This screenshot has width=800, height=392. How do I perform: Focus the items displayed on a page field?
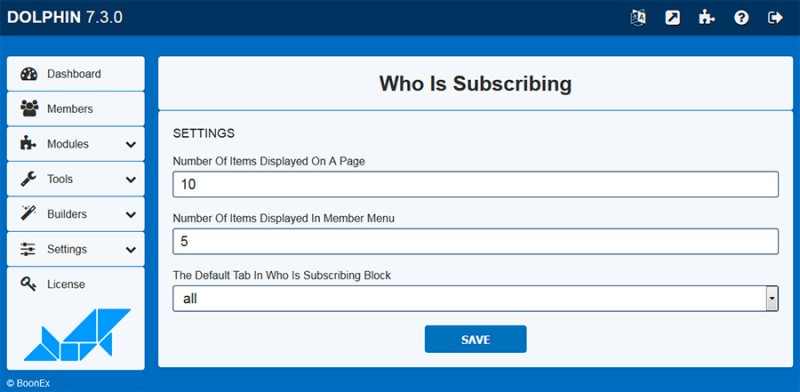point(476,184)
